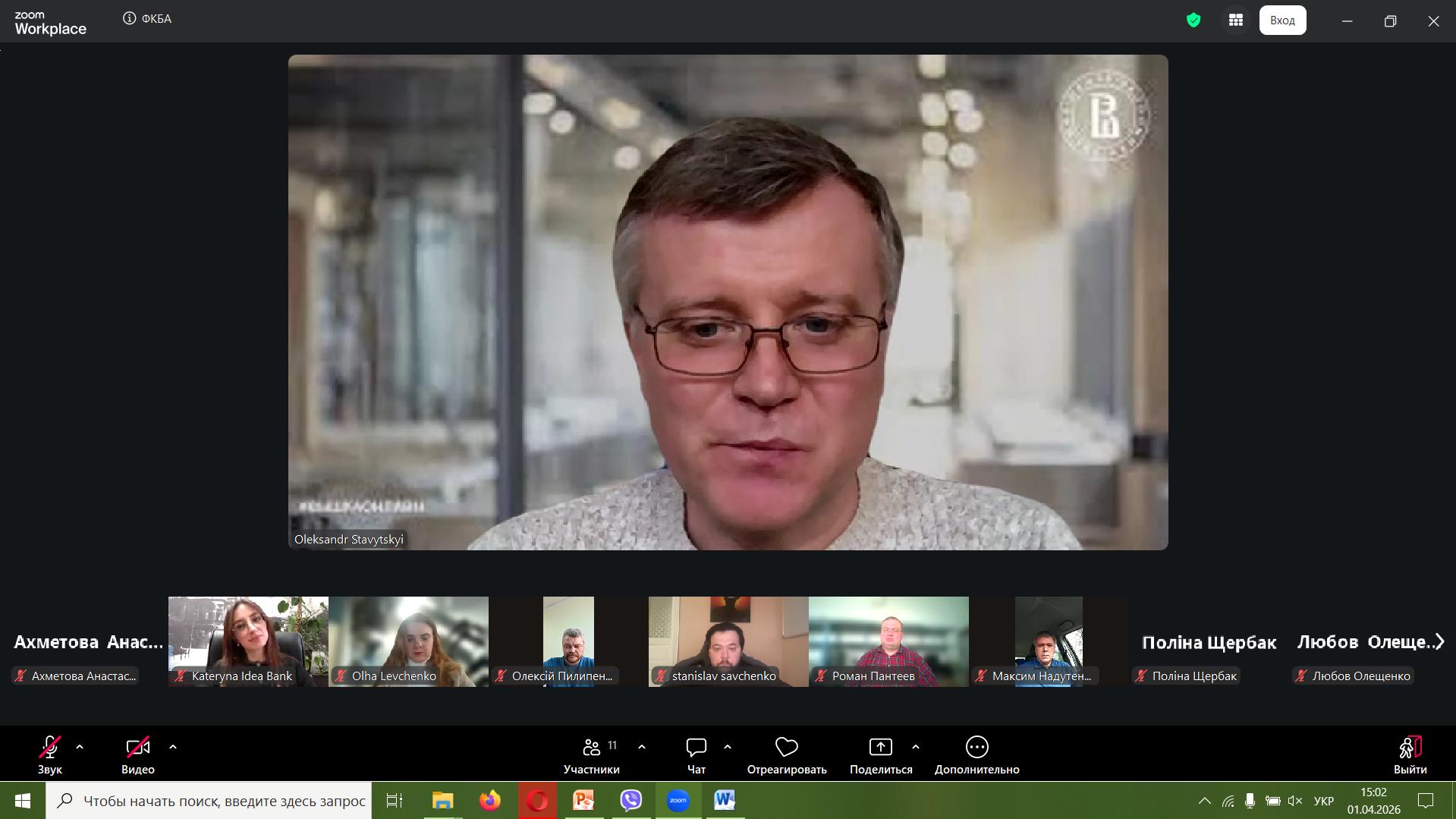The image size is (1456, 819).
Task: Click the green encryption shield icon
Action: point(1193,20)
